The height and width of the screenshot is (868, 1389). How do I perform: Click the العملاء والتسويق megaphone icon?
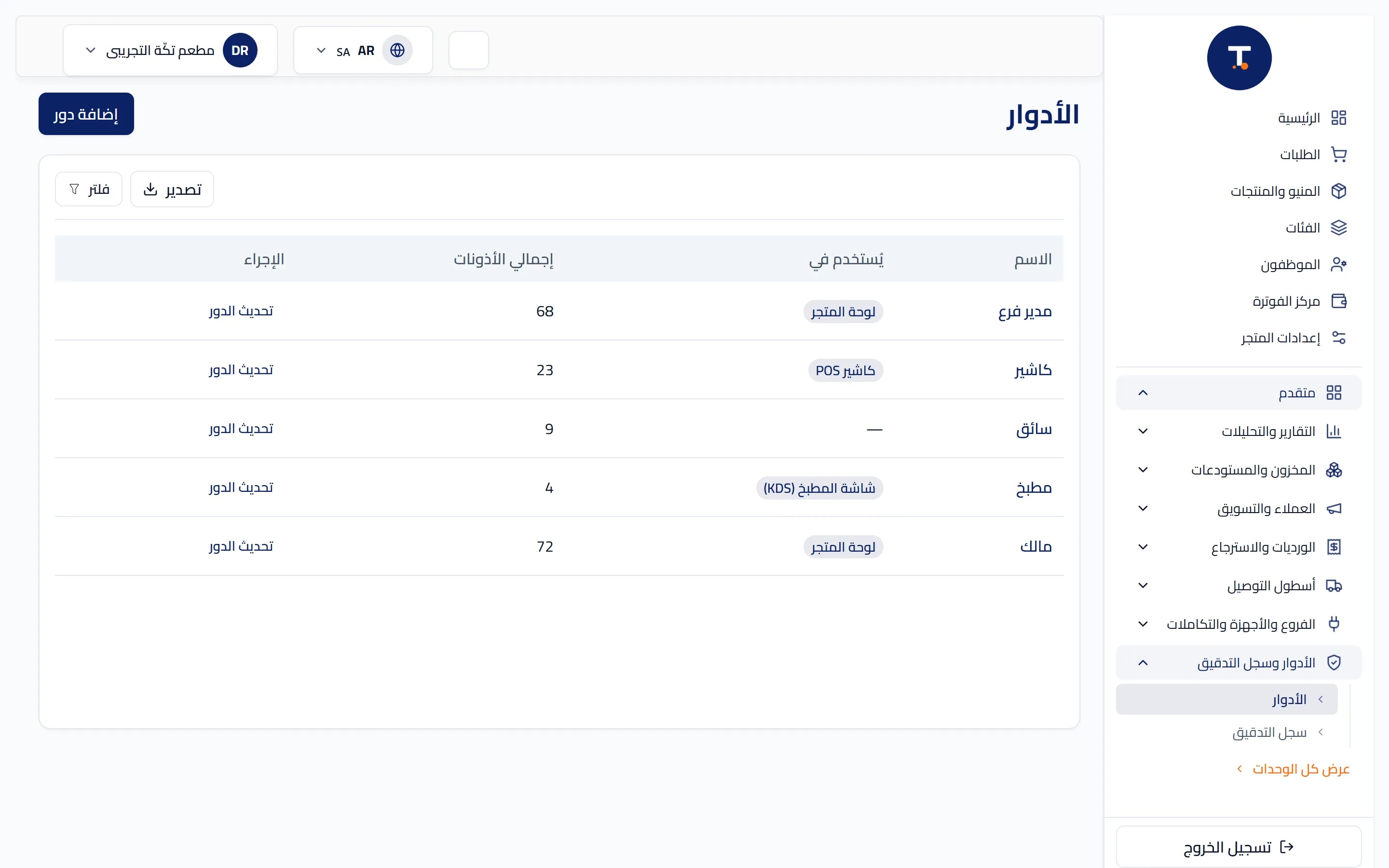tap(1334, 509)
